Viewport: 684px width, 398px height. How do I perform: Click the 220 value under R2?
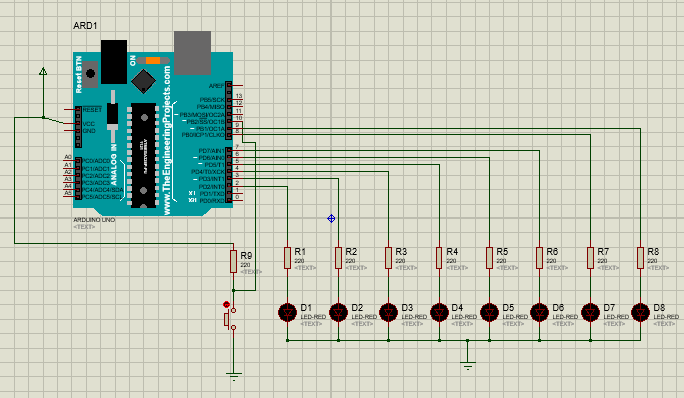point(350,261)
